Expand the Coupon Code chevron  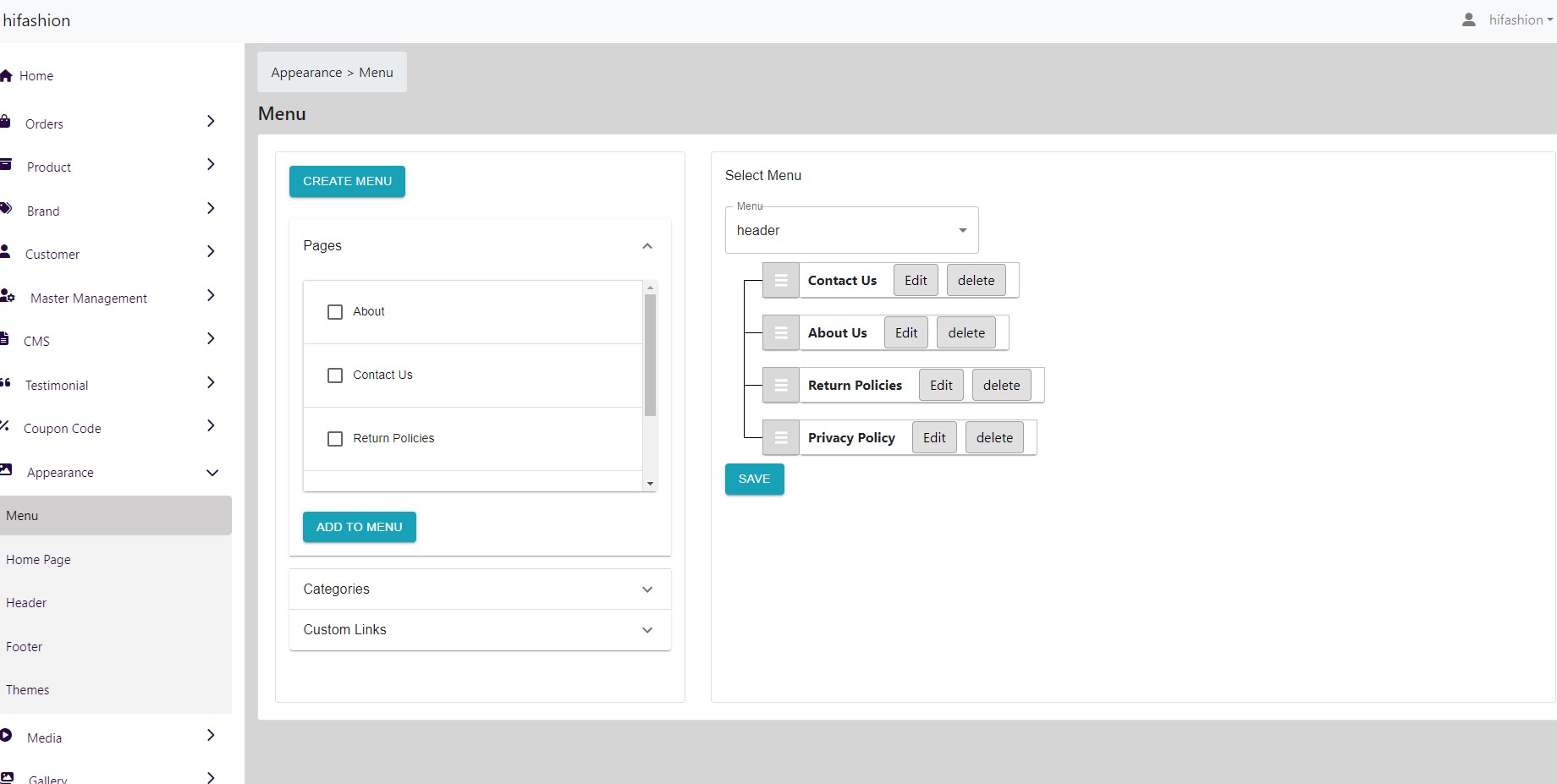(x=211, y=425)
